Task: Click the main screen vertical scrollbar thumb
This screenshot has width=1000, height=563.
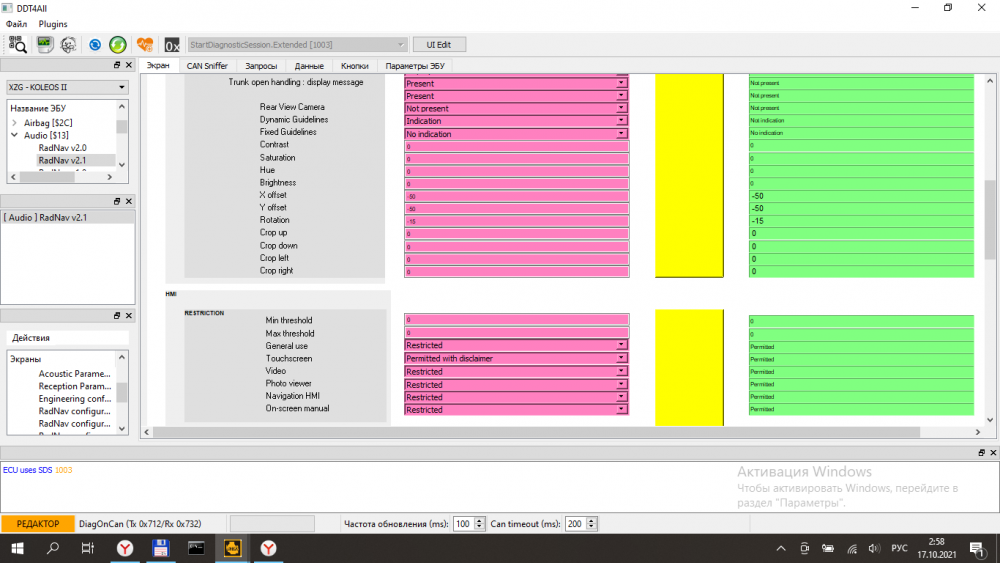Action: tap(990, 220)
